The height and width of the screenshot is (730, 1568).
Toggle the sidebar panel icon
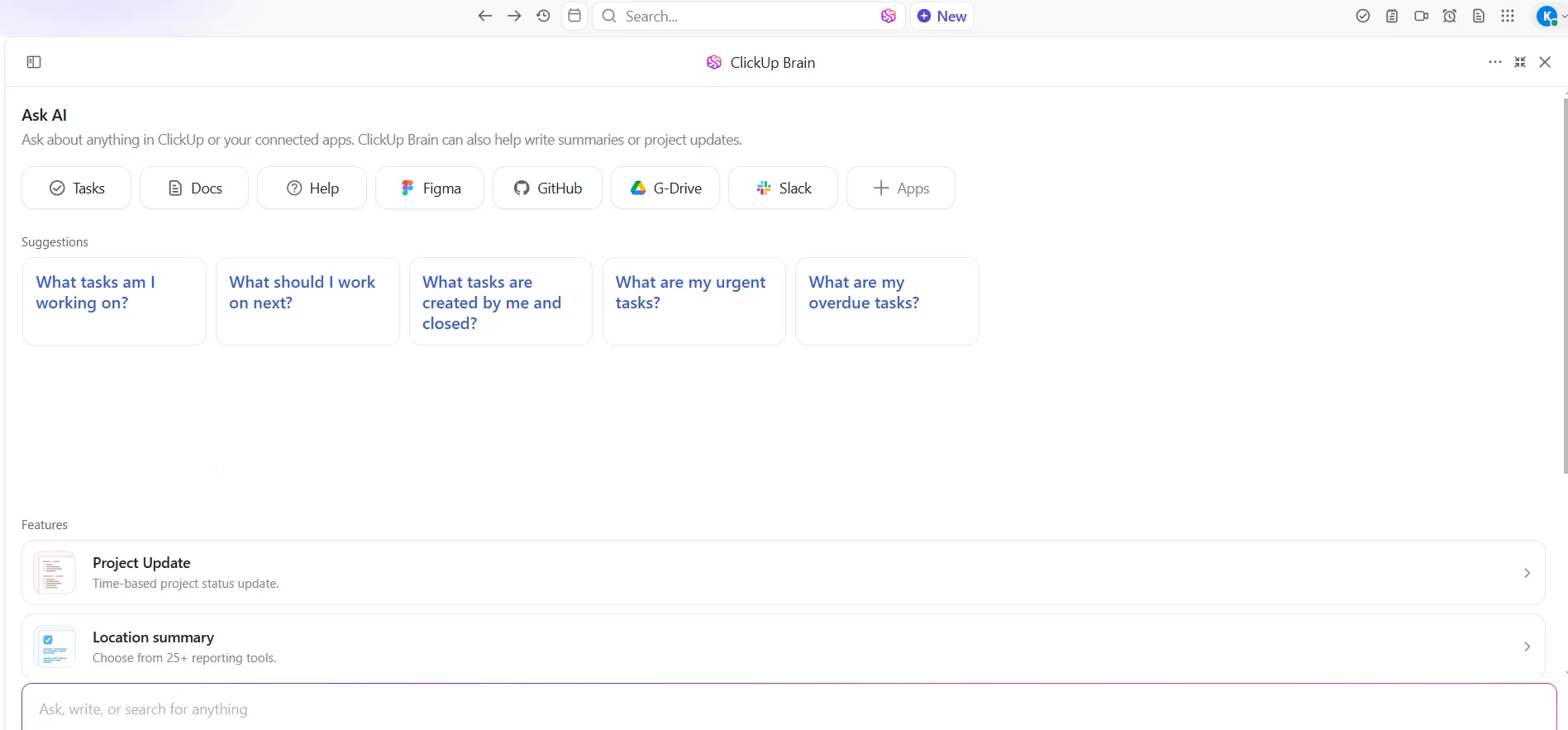click(x=34, y=62)
